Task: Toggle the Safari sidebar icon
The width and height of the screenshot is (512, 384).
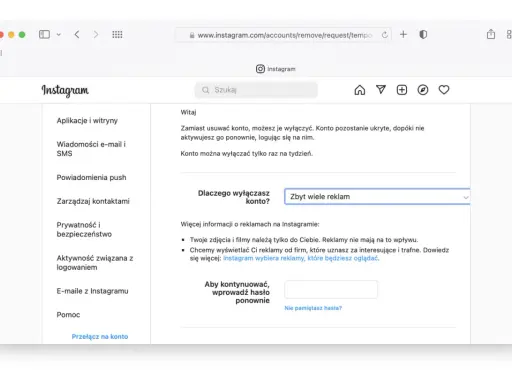Action: click(44, 34)
